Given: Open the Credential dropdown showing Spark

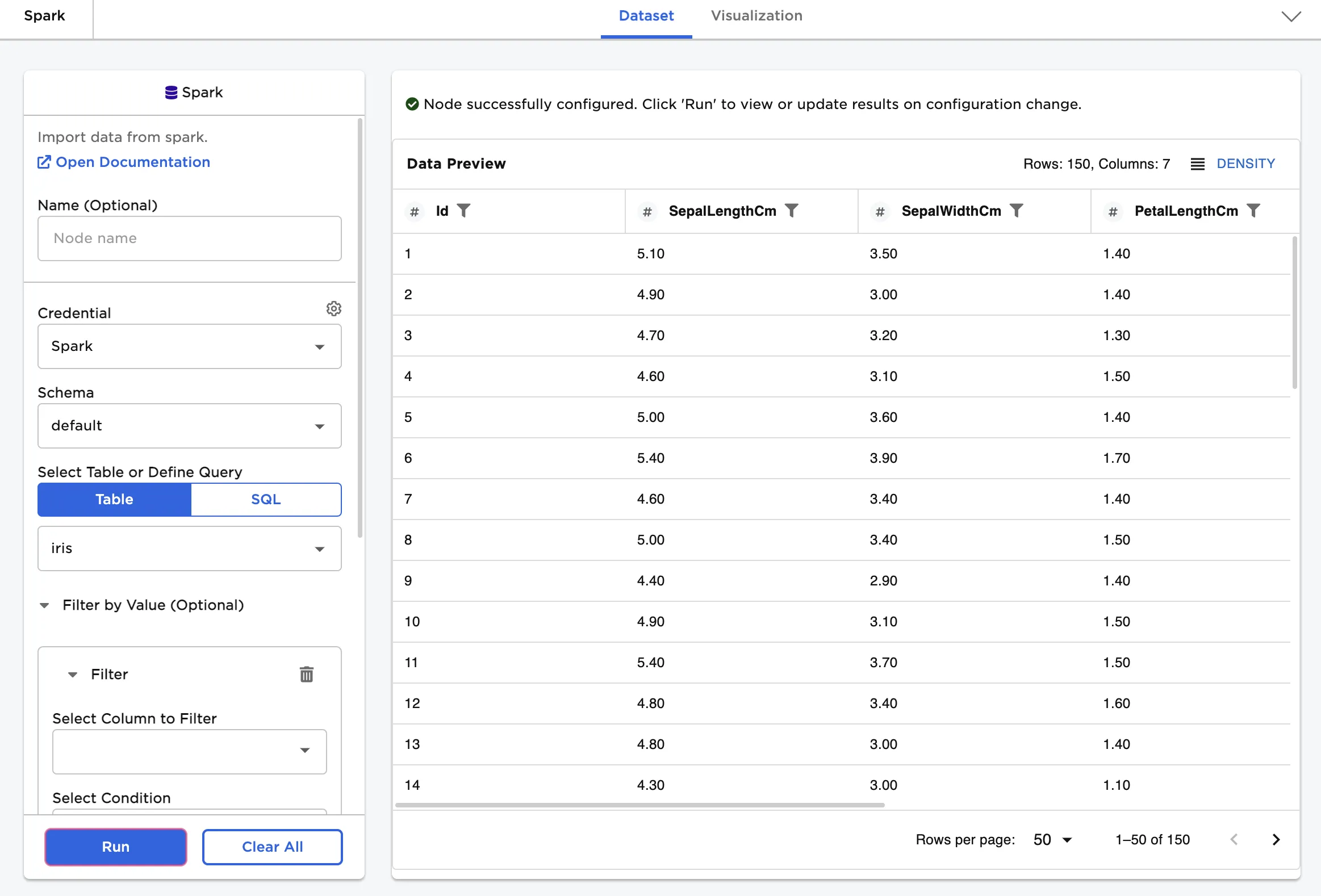Looking at the screenshot, I should [x=189, y=346].
